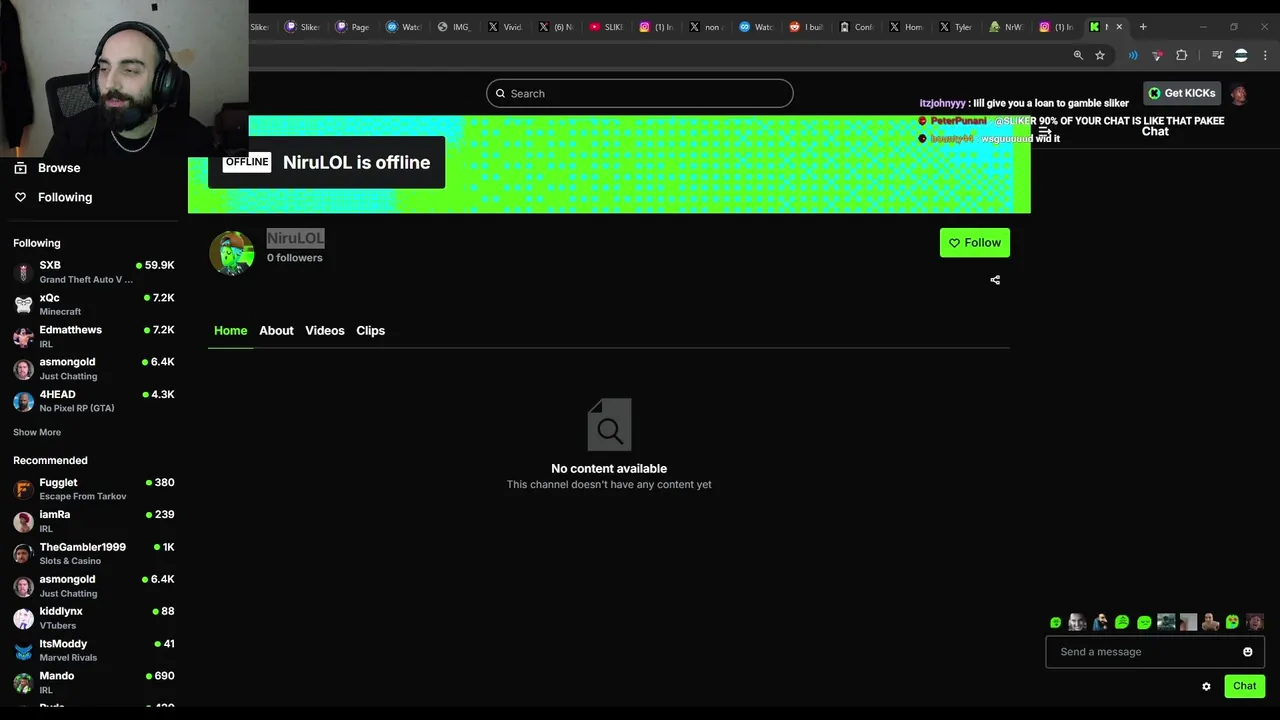Open chat settings gear icon
Screen dimensions: 1280x720
(x=1206, y=686)
